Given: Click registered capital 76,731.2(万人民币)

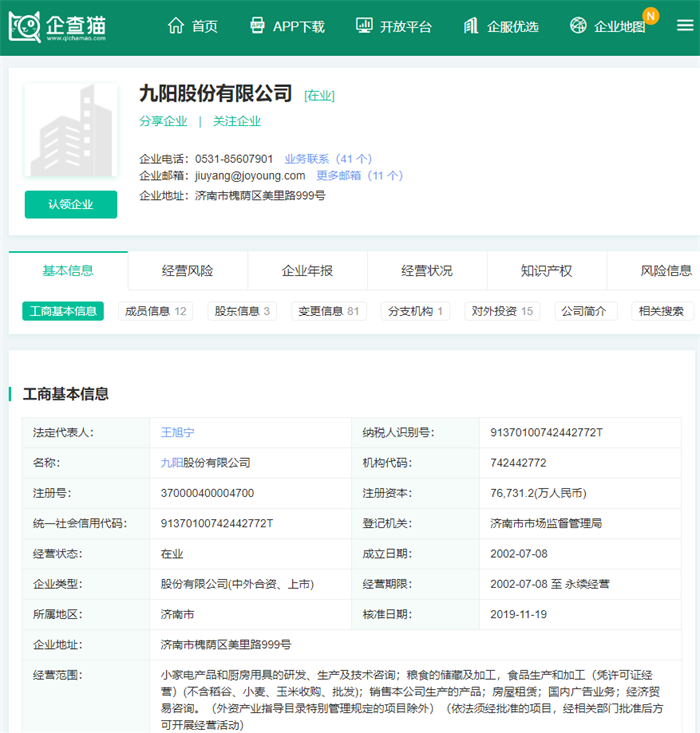Looking at the screenshot, I should click(x=538, y=493).
